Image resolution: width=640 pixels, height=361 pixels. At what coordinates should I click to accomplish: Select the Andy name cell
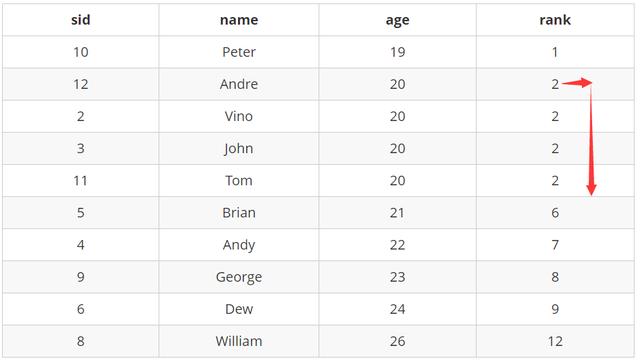click(x=239, y=245)
